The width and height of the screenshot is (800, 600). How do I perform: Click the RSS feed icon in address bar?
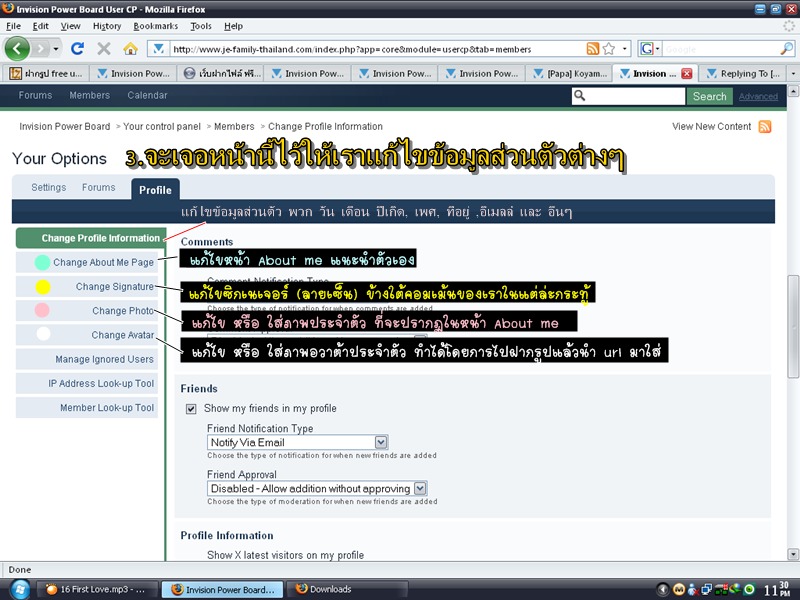click(592, 49)
